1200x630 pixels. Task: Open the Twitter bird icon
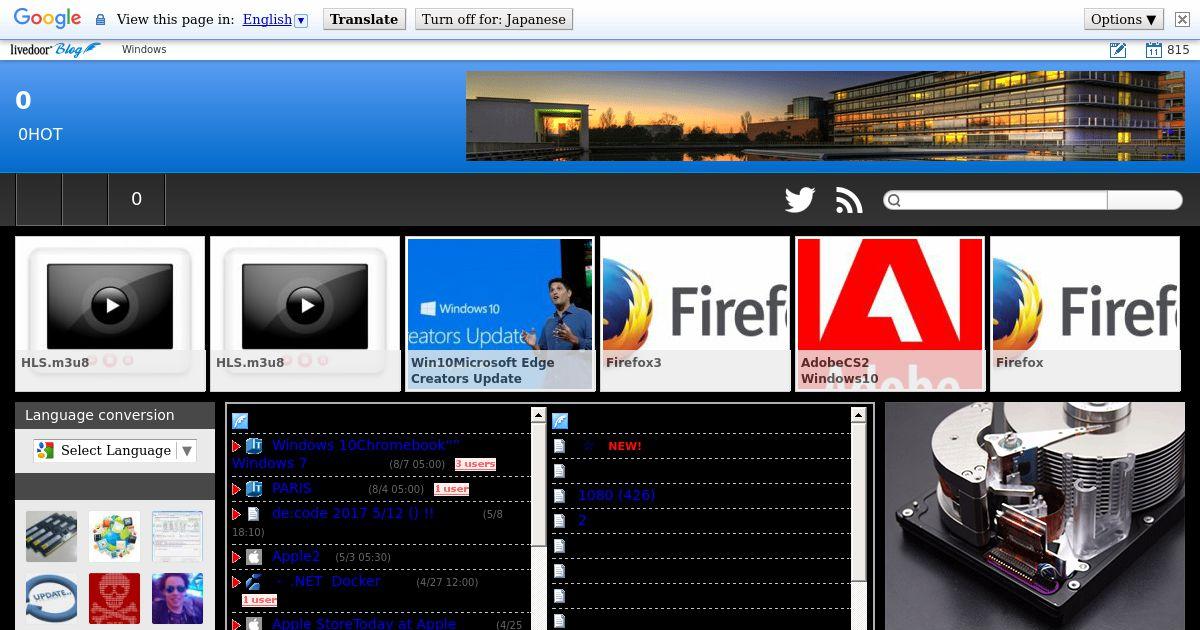pyautogui.click(x=800, y=200)
